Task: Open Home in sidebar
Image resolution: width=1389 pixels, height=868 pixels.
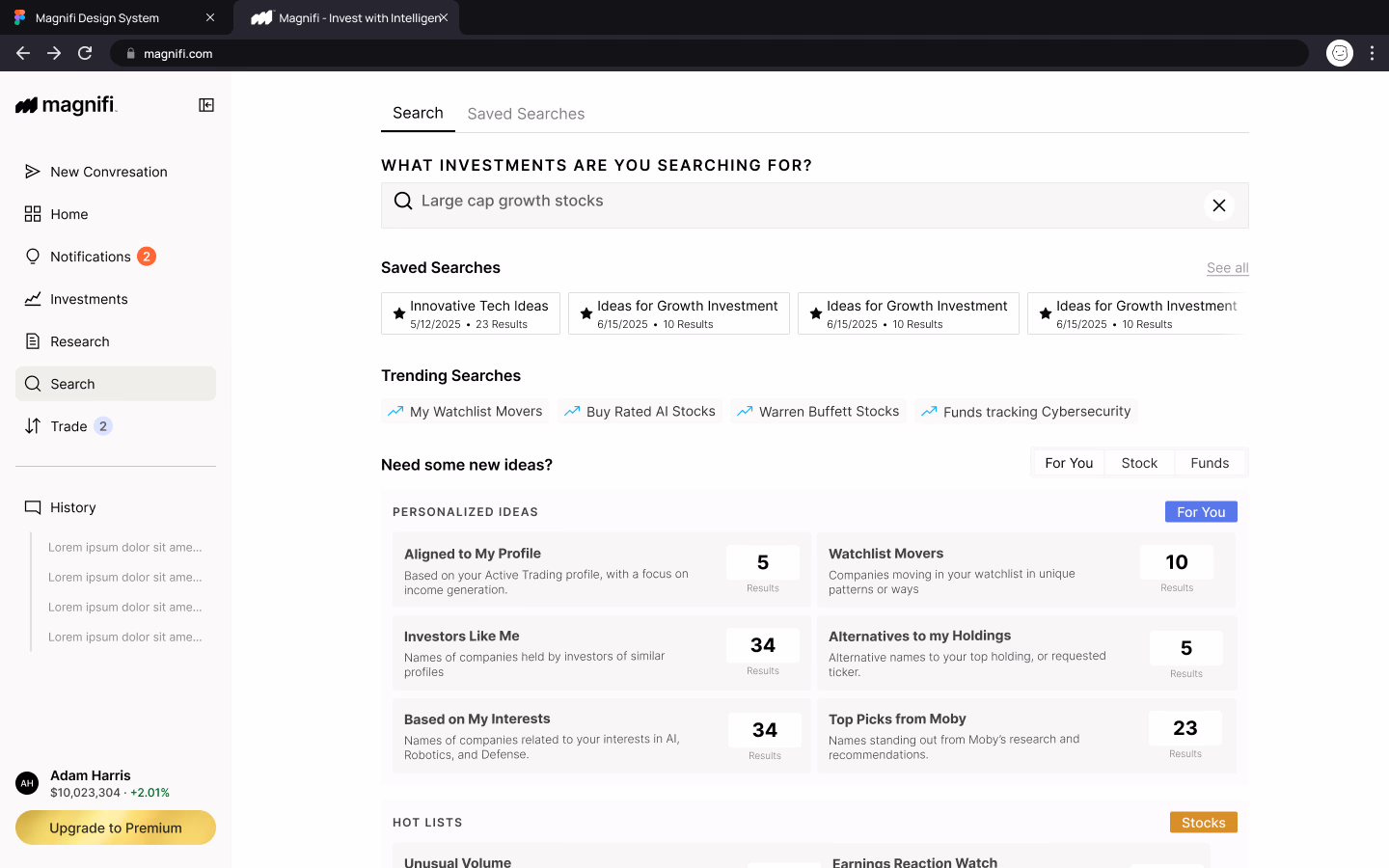Action: 116,214
